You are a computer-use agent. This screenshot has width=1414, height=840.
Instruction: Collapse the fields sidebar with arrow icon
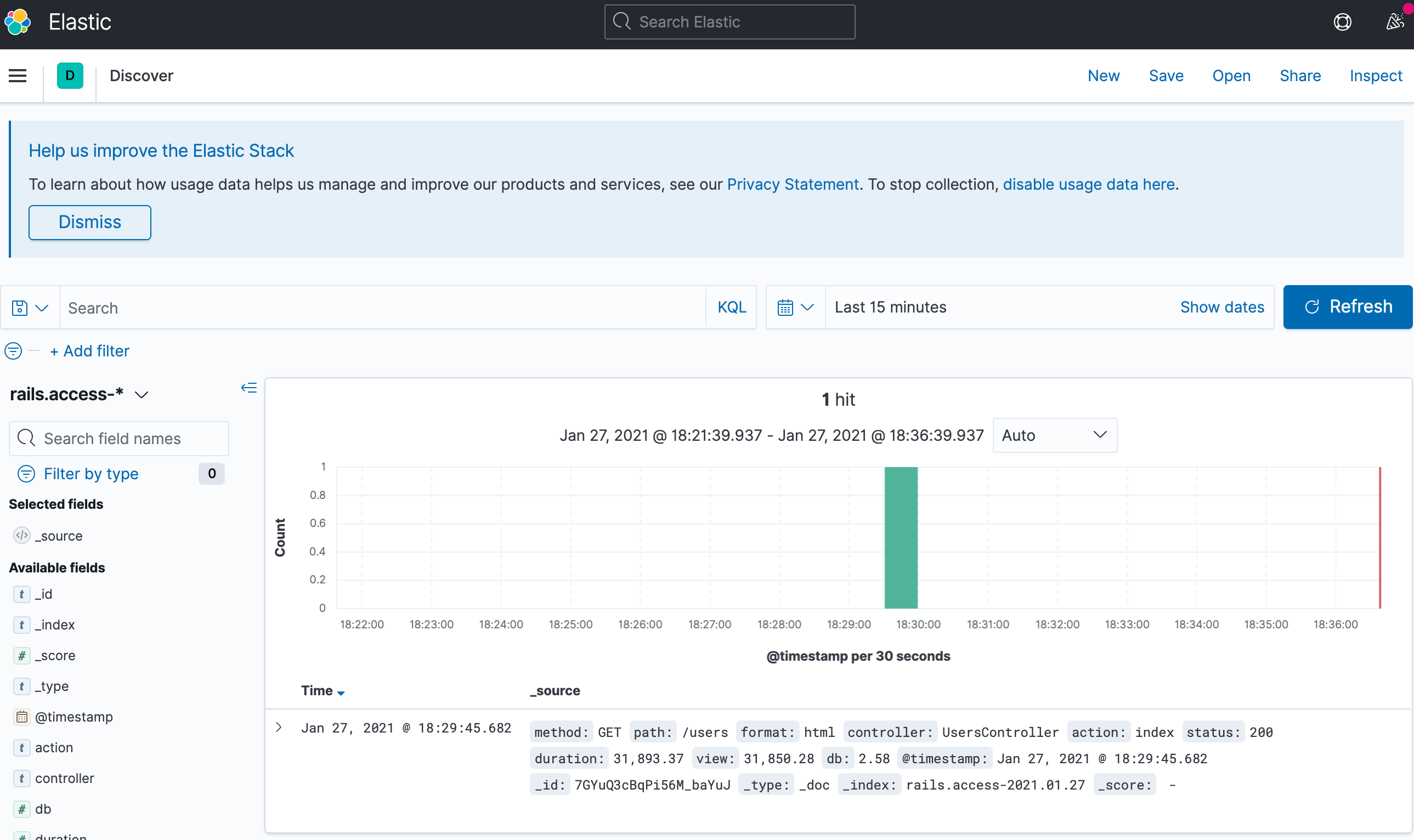pos(248,388)
